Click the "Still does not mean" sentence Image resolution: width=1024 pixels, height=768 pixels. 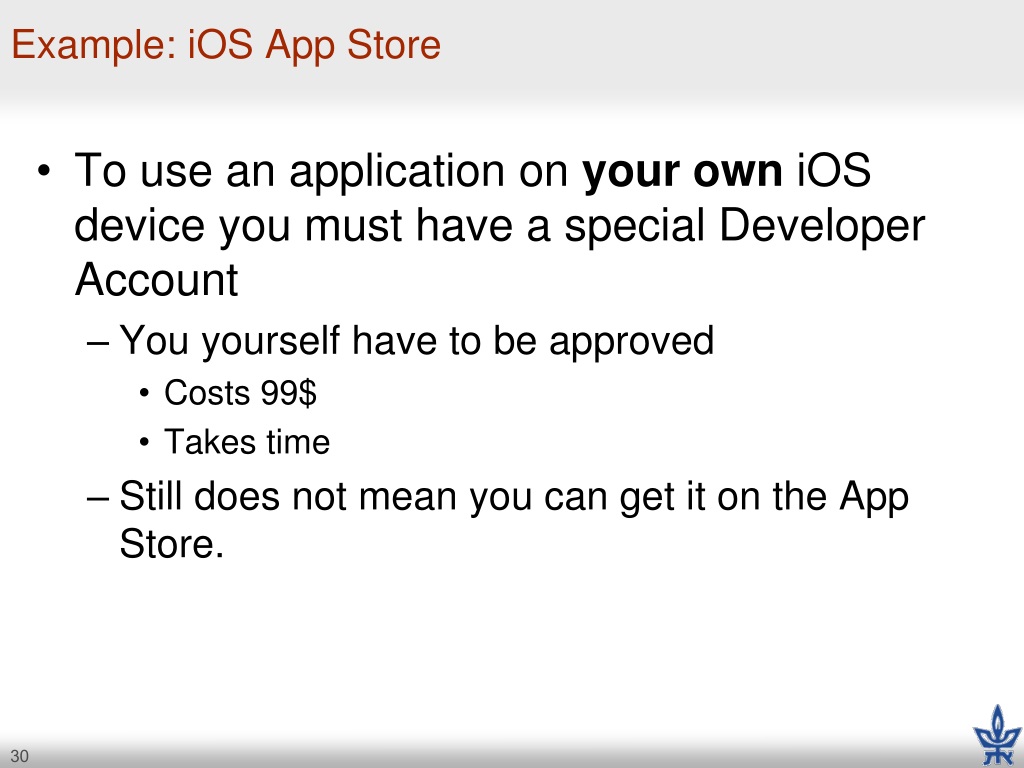coord(514,520)
